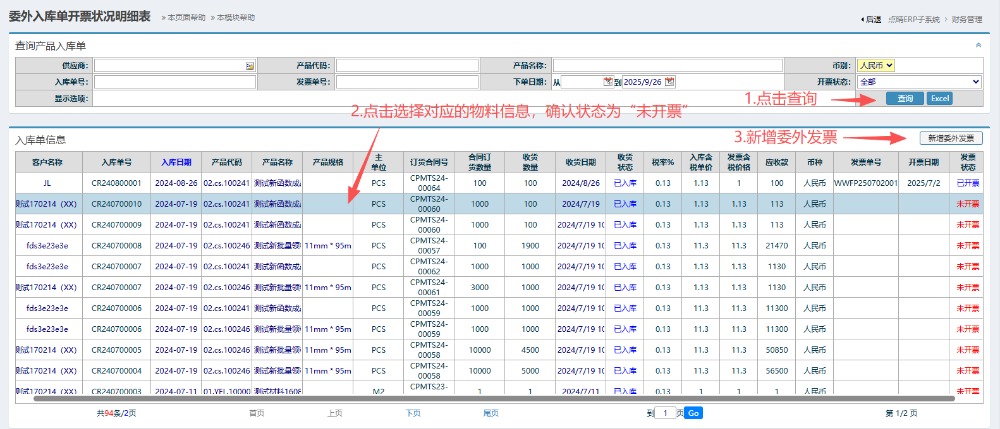Screen dimensions: 1000x429
Task: Click 新增委外发票 to add an invoice
Action: tap(950, 138)
